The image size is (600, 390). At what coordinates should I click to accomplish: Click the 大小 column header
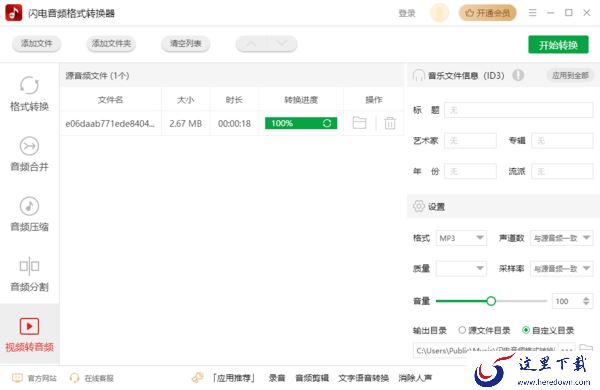coord(186,100)
